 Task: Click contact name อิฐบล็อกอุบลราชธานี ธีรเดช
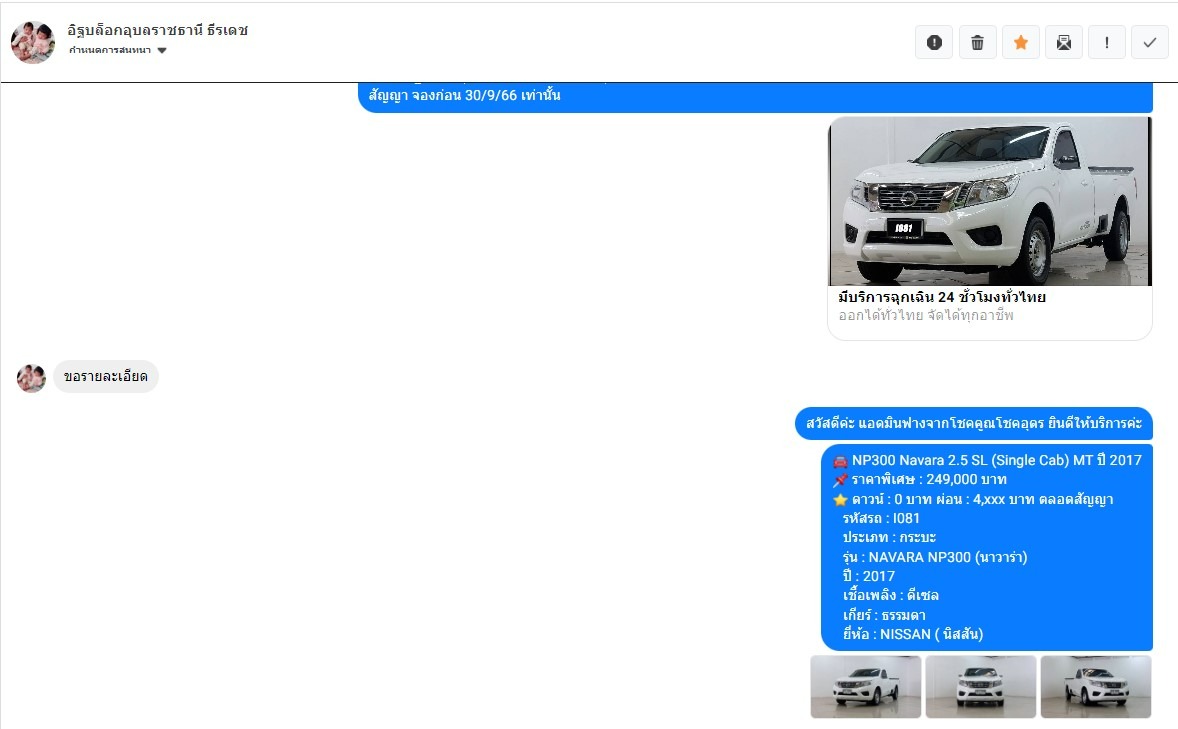158,30
